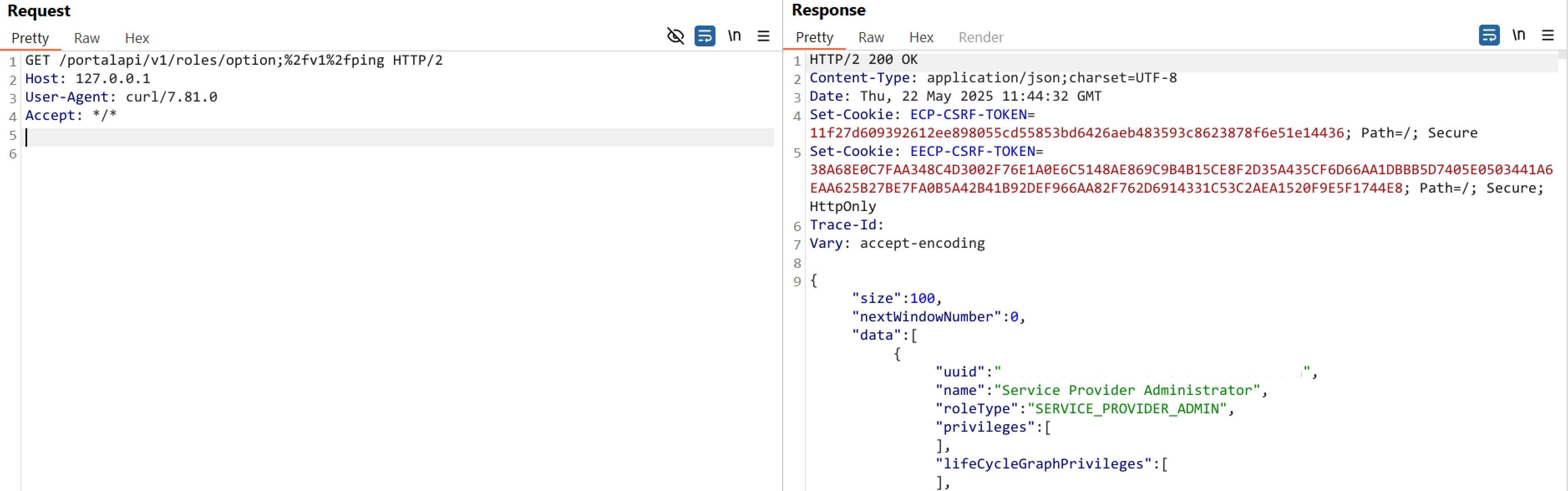Click the ECP-CSRF-TOKEN cookie value
Viewport: 1568px width, 491px height.
1076,133
